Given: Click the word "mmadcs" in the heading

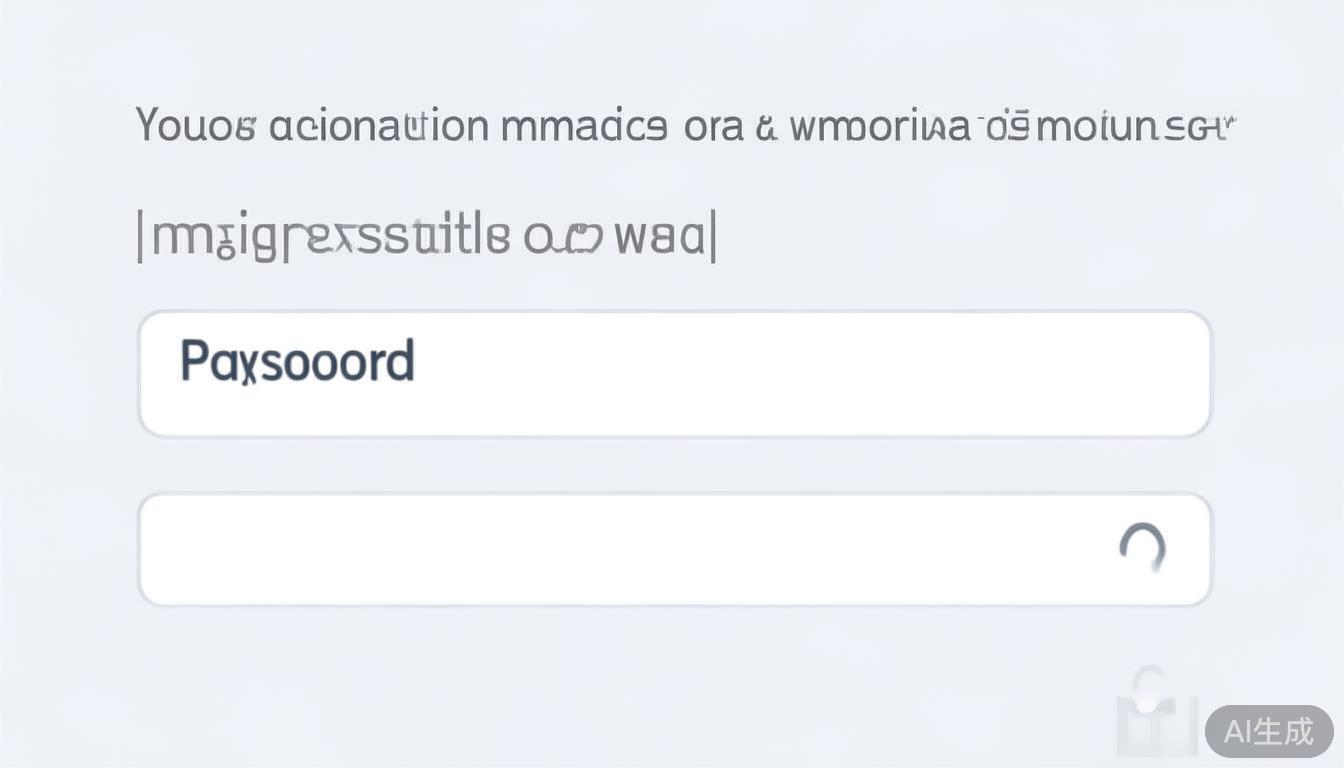Looking at the screenshot, I should (586, 127).
